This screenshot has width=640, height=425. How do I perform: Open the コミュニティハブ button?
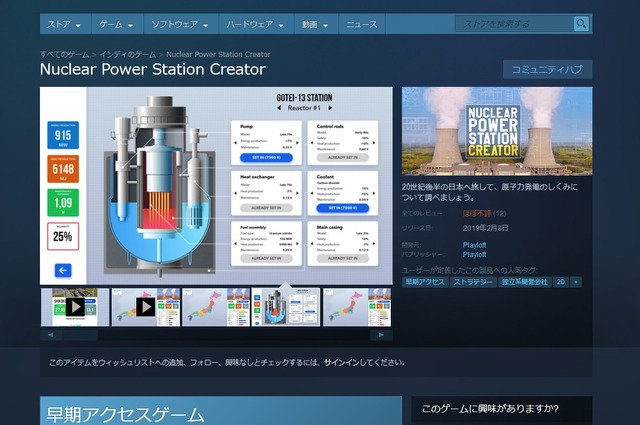pyautogui.click(x=547, y=69)
